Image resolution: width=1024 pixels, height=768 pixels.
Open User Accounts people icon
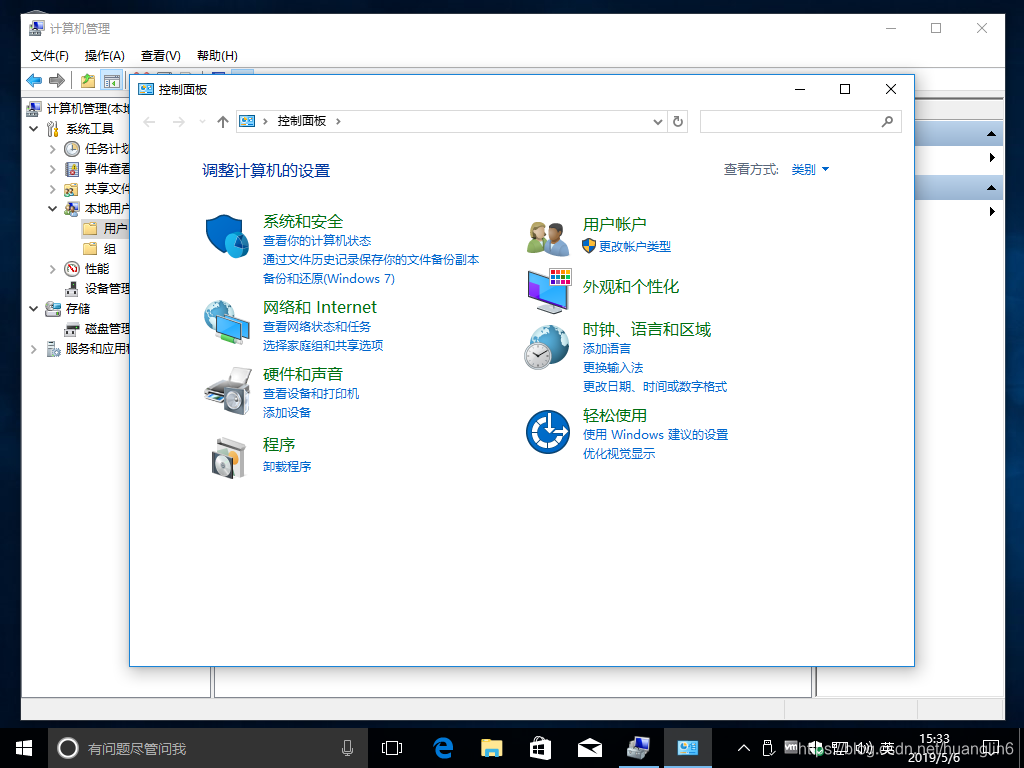(x=548, y=238)
